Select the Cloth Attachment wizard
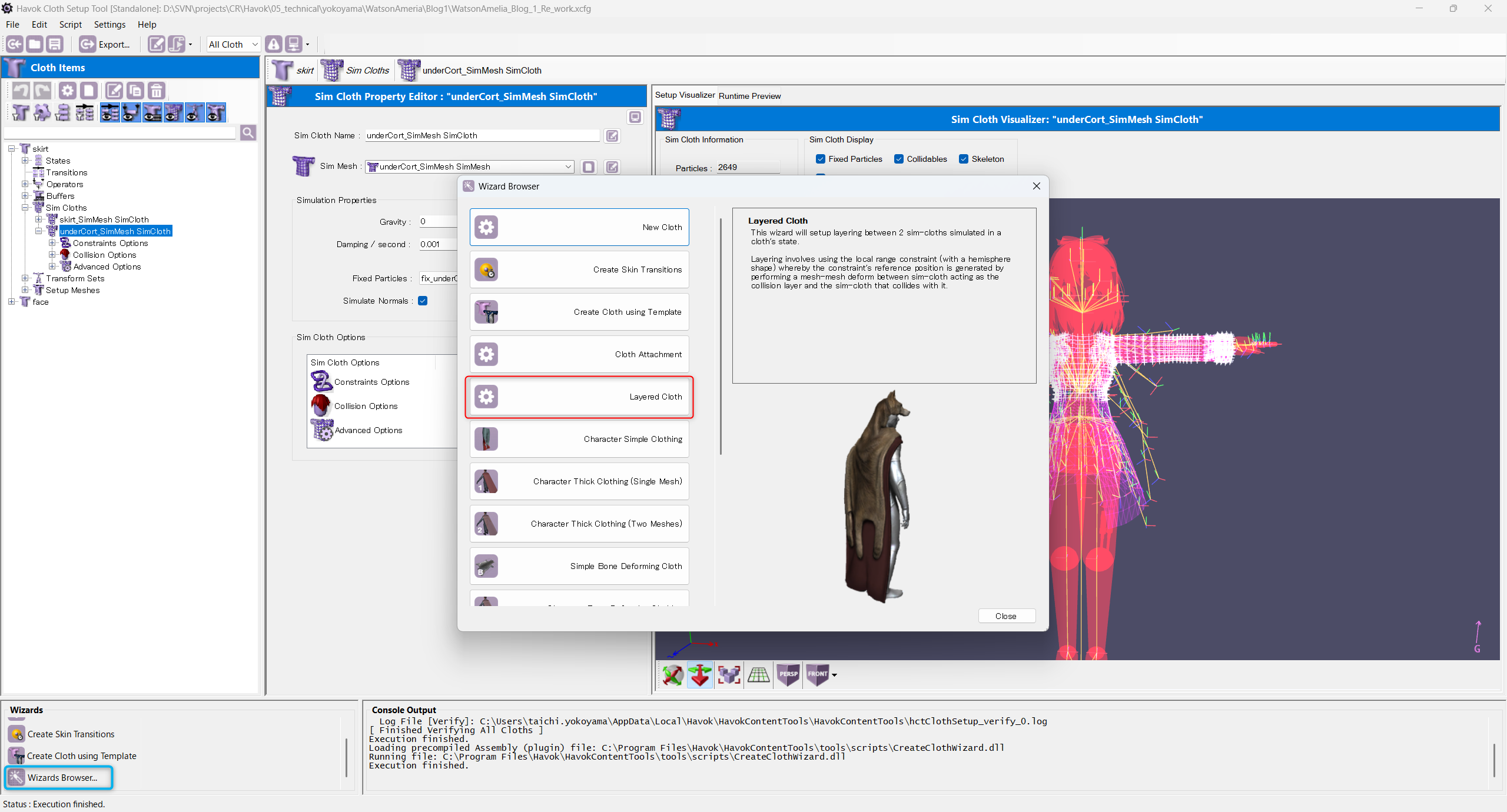The width and height of the screenshot is (1507, 812). coord(579,354)
